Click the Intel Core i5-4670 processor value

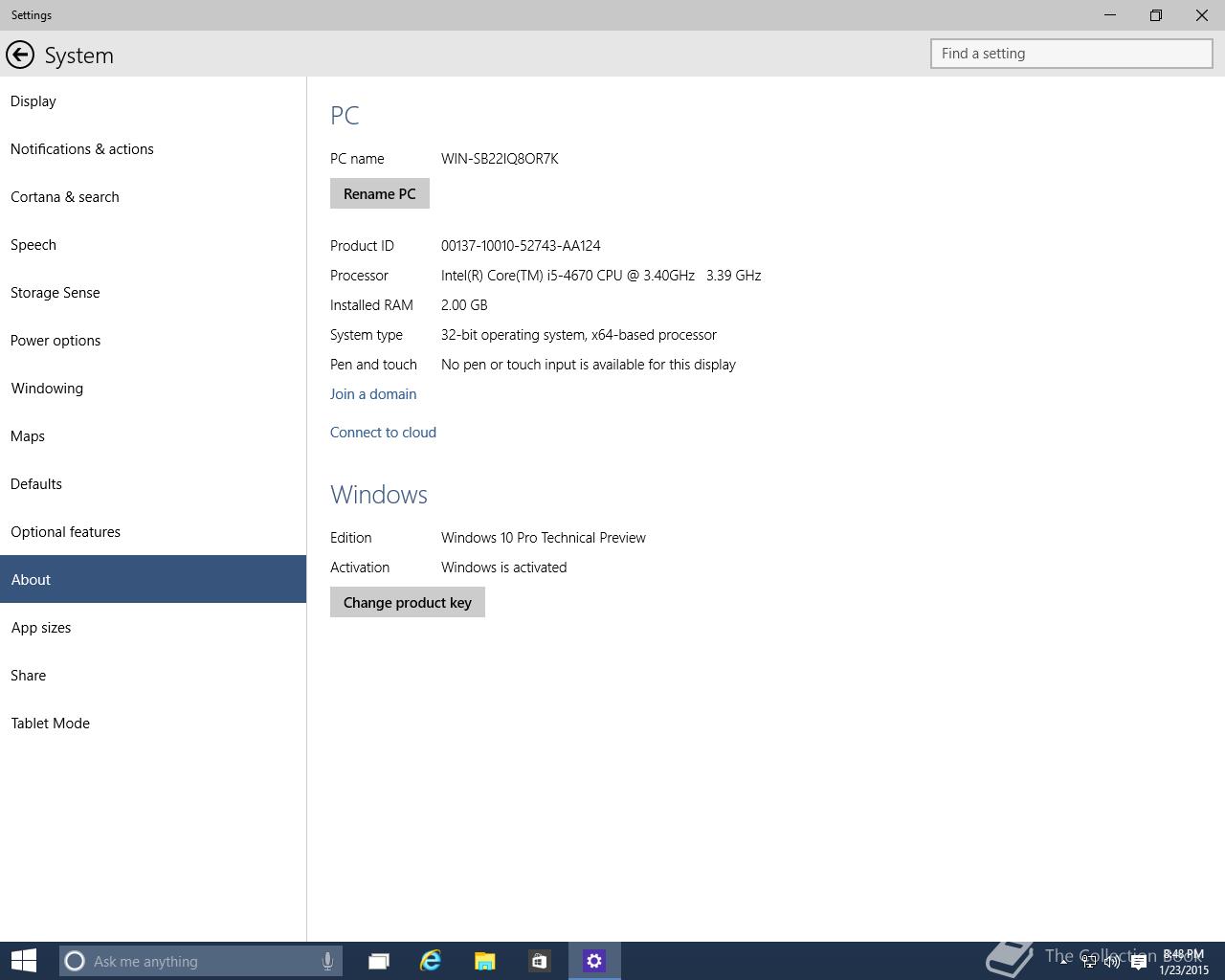pyautogui.click(x=601, y=275)
